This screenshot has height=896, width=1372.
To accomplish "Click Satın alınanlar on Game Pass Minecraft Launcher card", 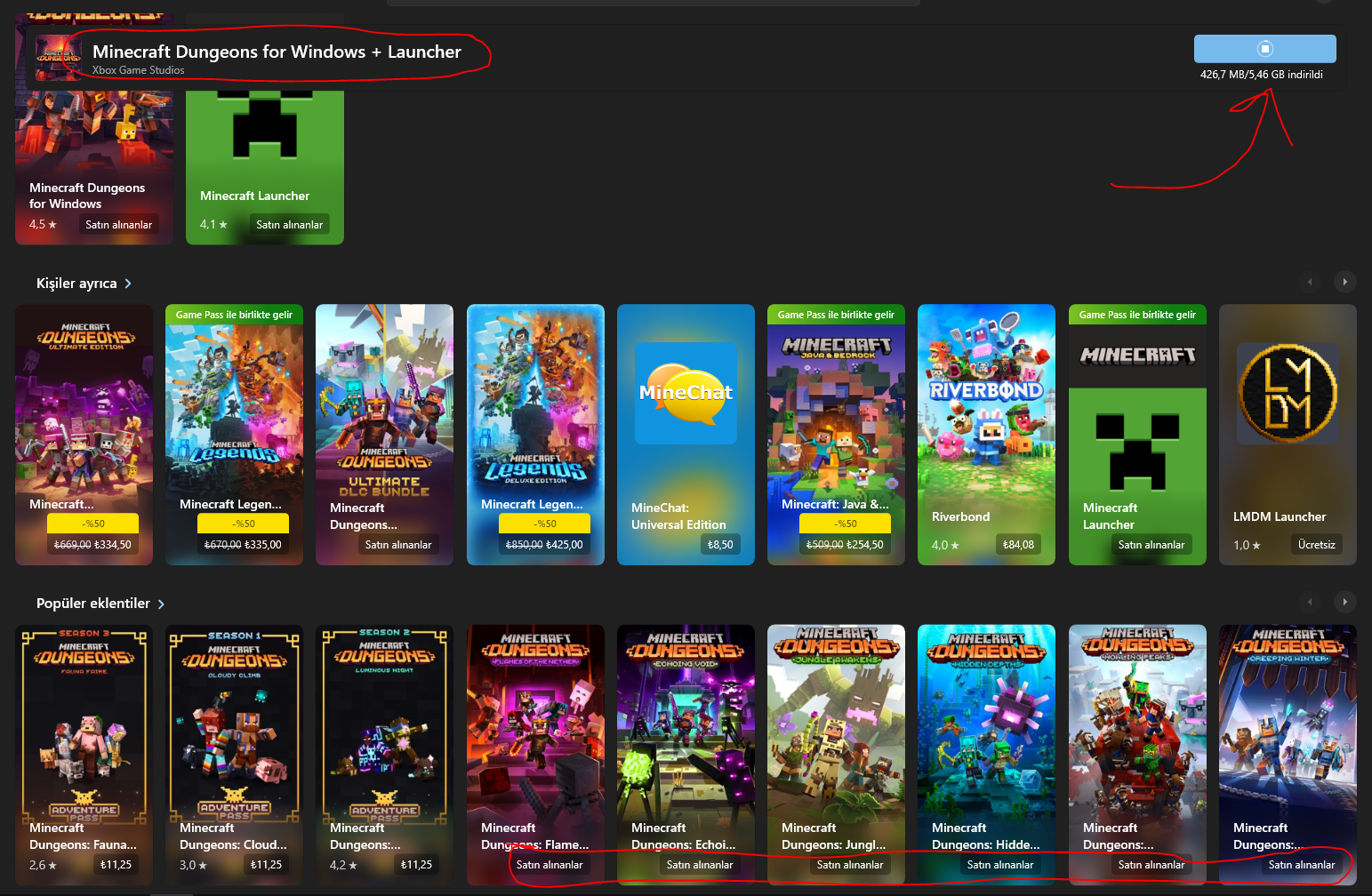I will pyautogui.click(x=1151, y=545).
